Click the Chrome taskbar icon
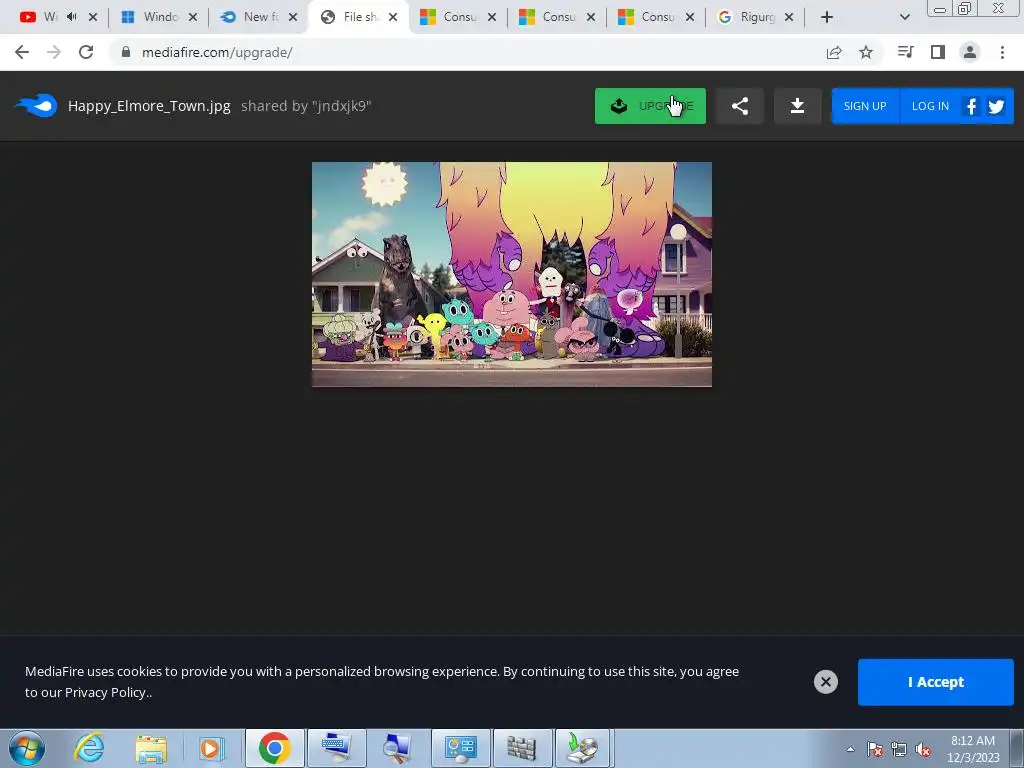 274,748
